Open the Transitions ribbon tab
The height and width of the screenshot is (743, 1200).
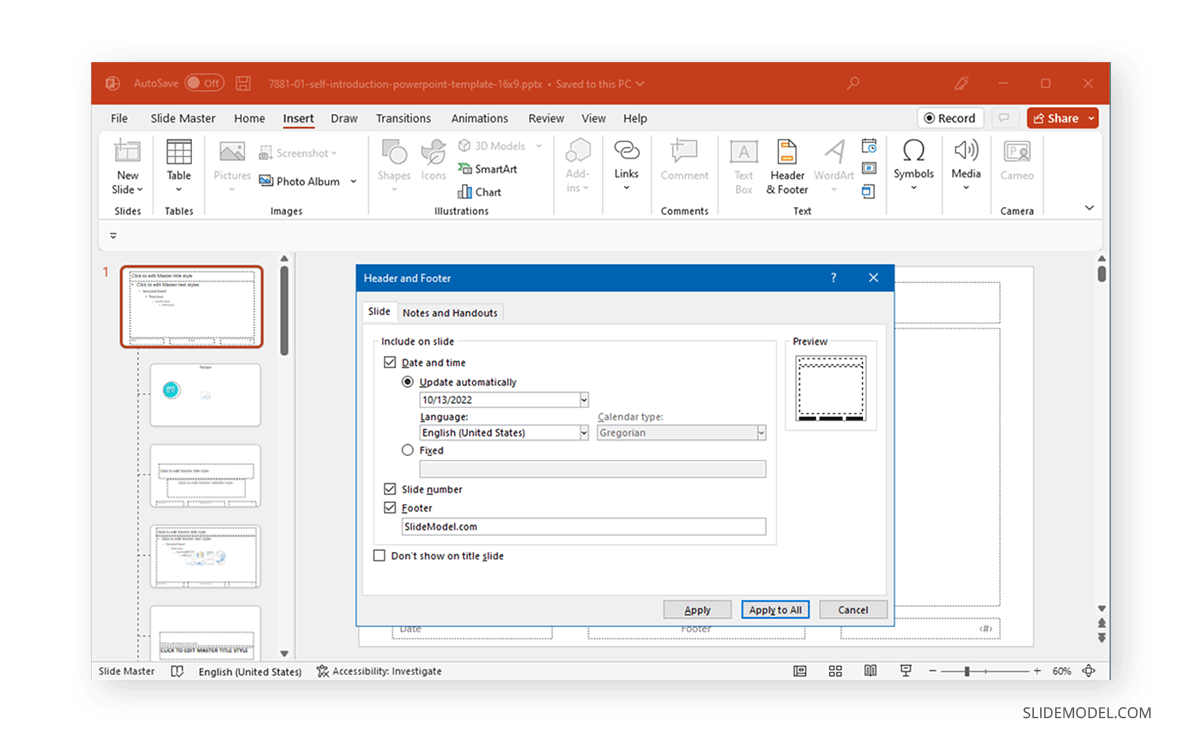[x=403, y=118]
